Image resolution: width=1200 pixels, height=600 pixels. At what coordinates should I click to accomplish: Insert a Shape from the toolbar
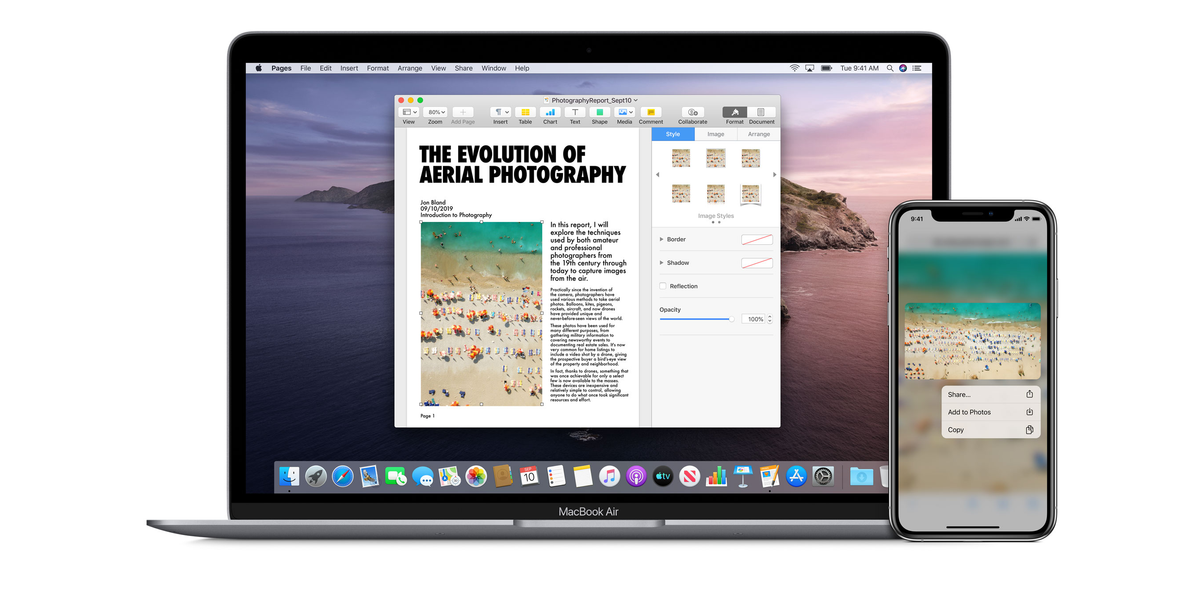(600, 111)
